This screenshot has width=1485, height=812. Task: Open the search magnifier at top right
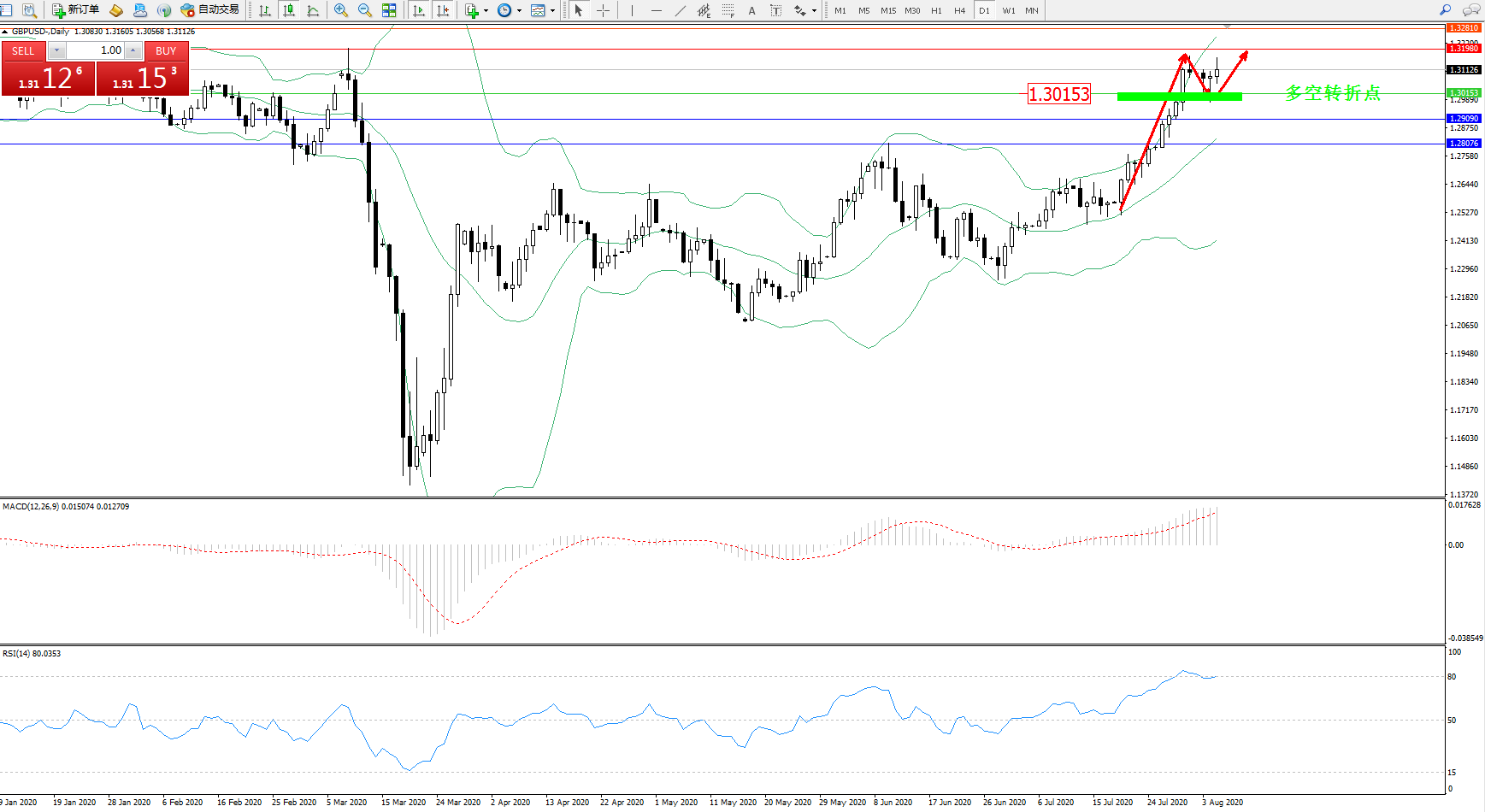[x=1445, y=10]
